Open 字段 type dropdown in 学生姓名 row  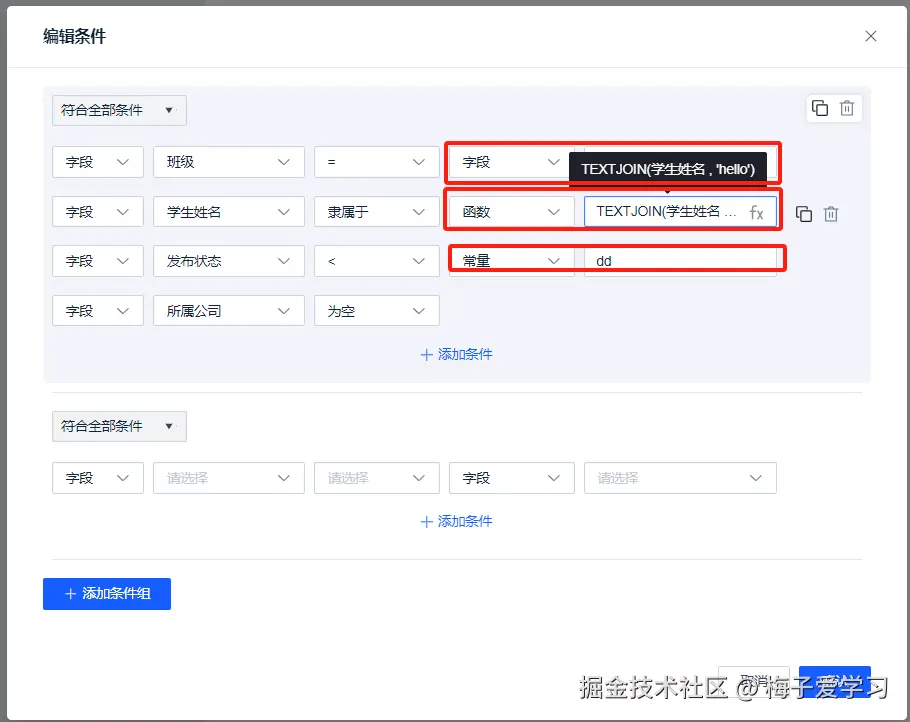tap(98, 212)
